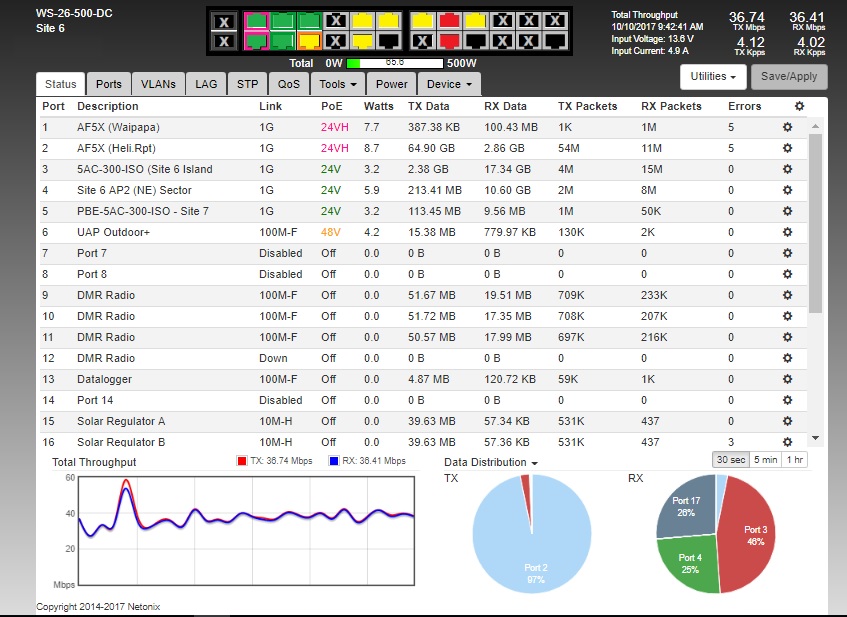Open the Tools dropdown tab

click(338, 85)
